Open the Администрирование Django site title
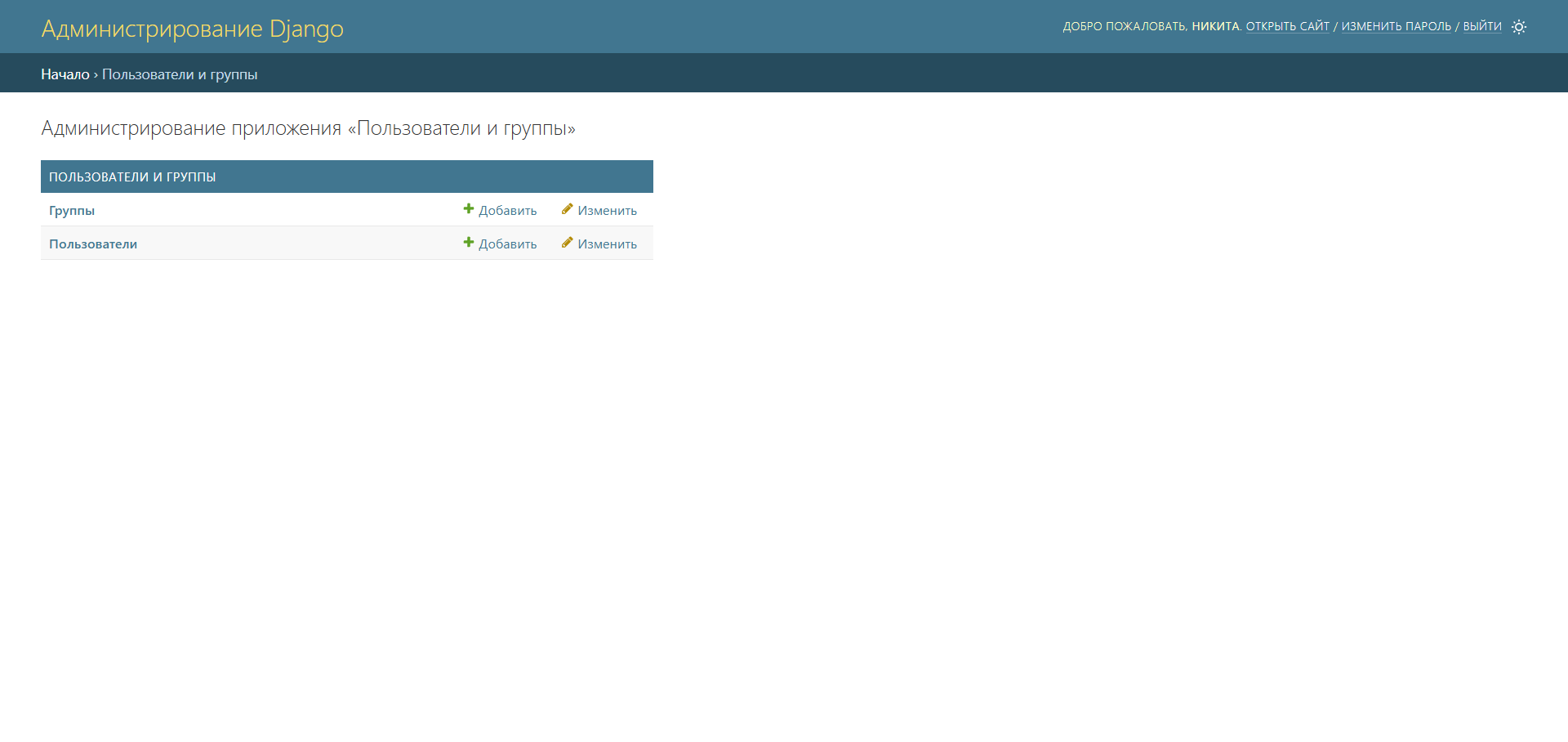 click(x=193, y=29)
